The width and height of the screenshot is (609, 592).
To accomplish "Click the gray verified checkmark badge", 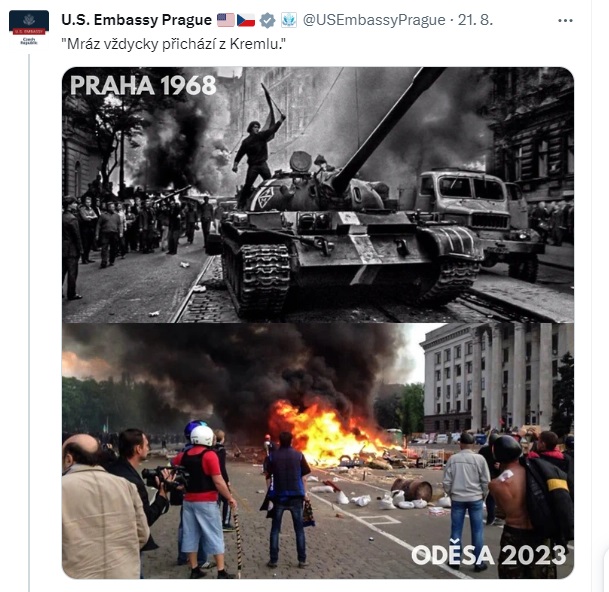I will click(x=267, y=20).
